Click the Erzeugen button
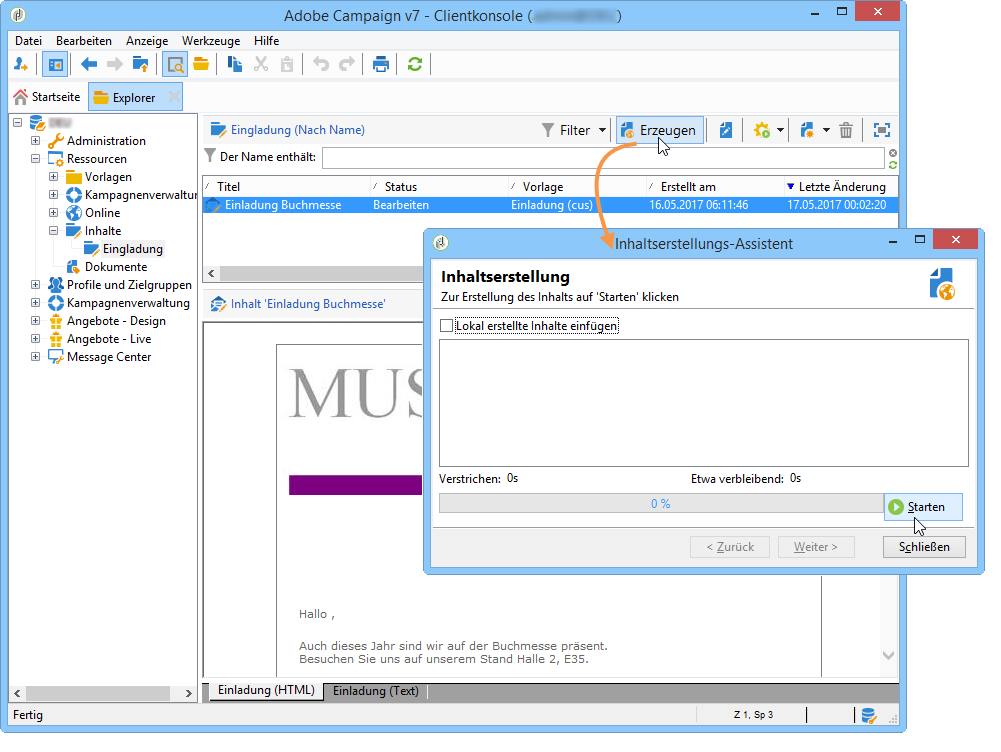Screen dimensions: 1001x752 coord(660,130)
